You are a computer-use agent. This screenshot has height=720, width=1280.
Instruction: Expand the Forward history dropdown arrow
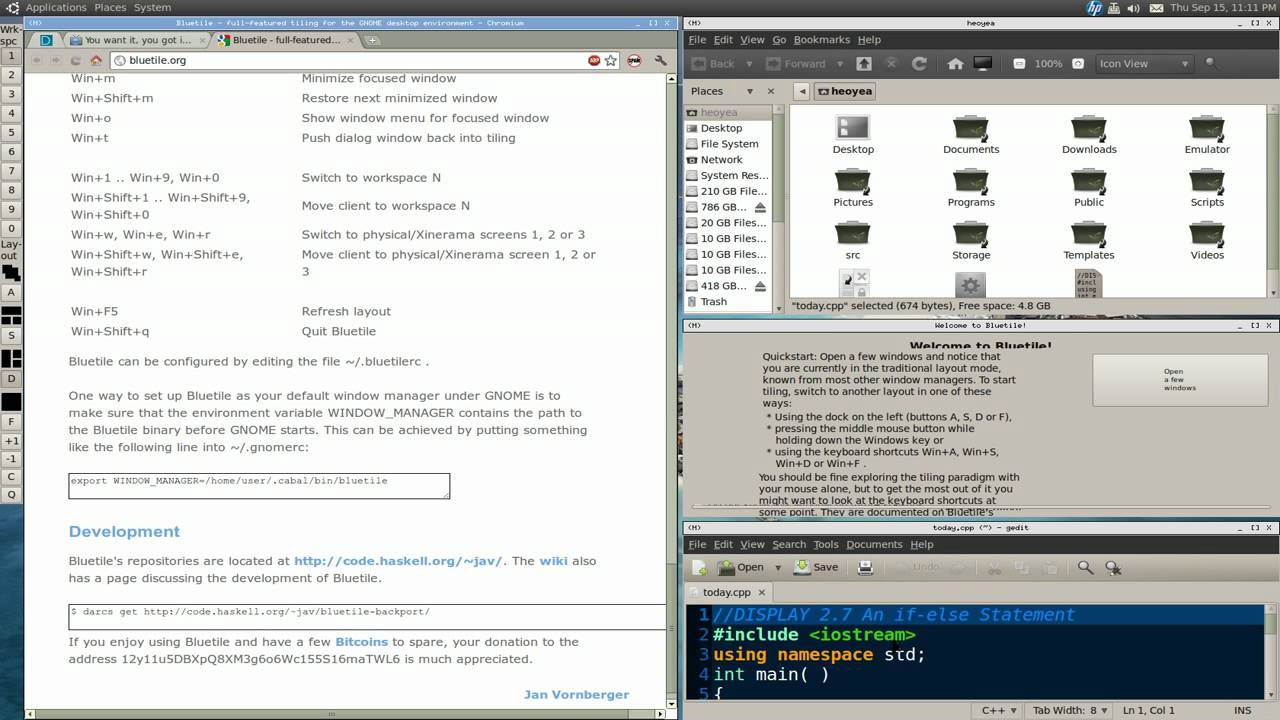[839, 63]
